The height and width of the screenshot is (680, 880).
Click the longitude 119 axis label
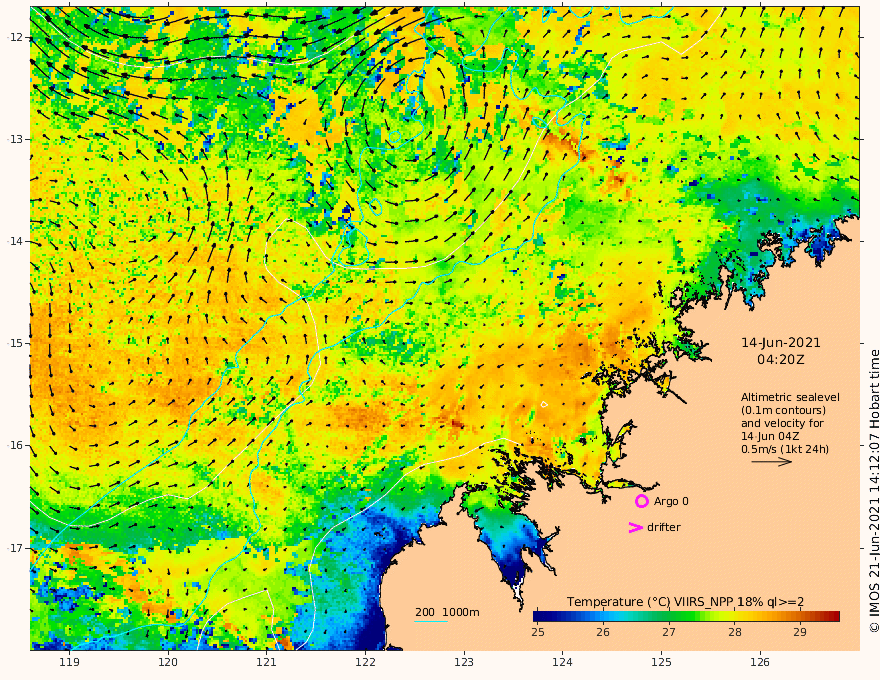click(70, 663)
